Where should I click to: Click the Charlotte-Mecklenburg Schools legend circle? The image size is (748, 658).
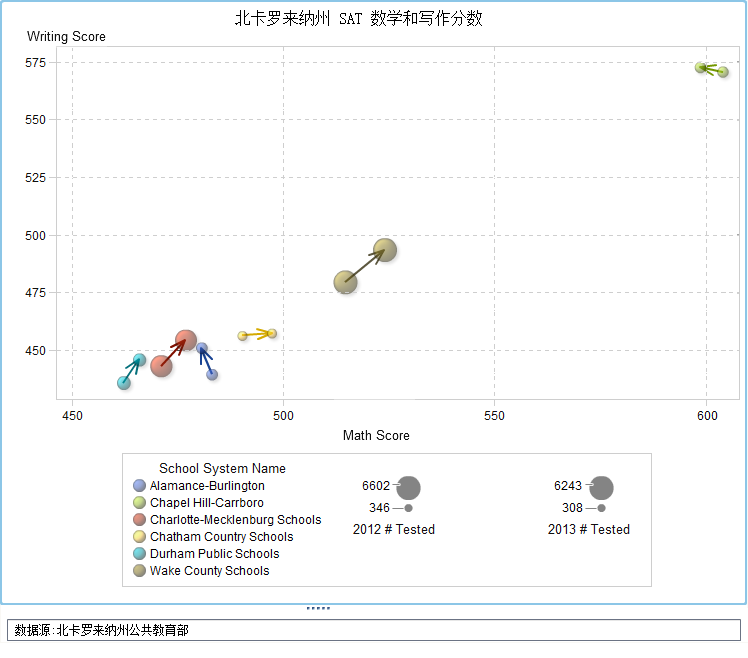coord(140,520)
